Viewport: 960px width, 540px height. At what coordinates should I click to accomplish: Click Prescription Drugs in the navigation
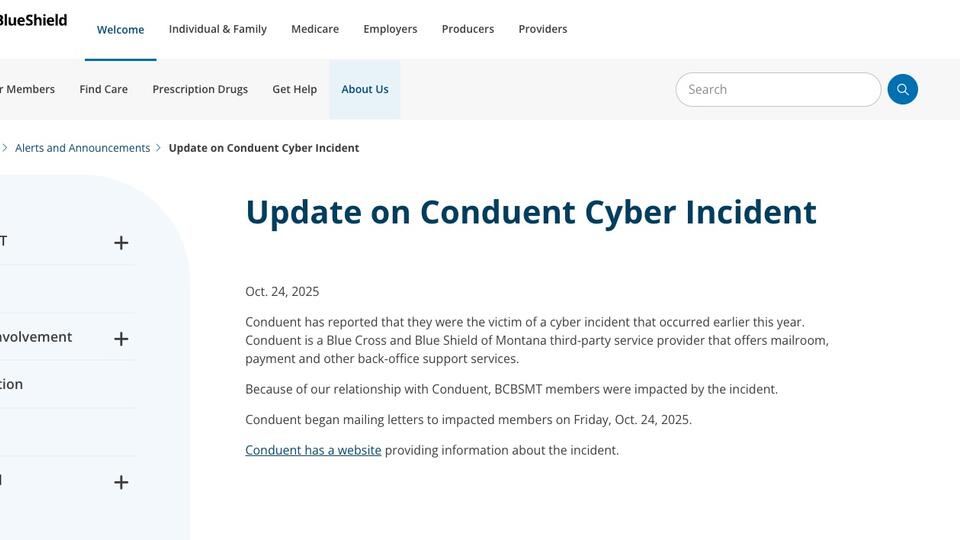point(200,89)
